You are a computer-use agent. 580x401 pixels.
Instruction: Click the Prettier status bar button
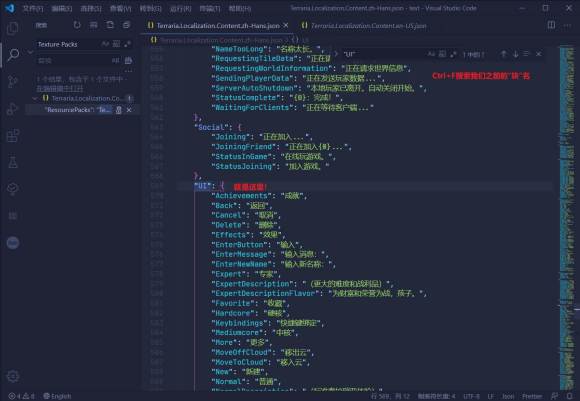pos(532,396)
